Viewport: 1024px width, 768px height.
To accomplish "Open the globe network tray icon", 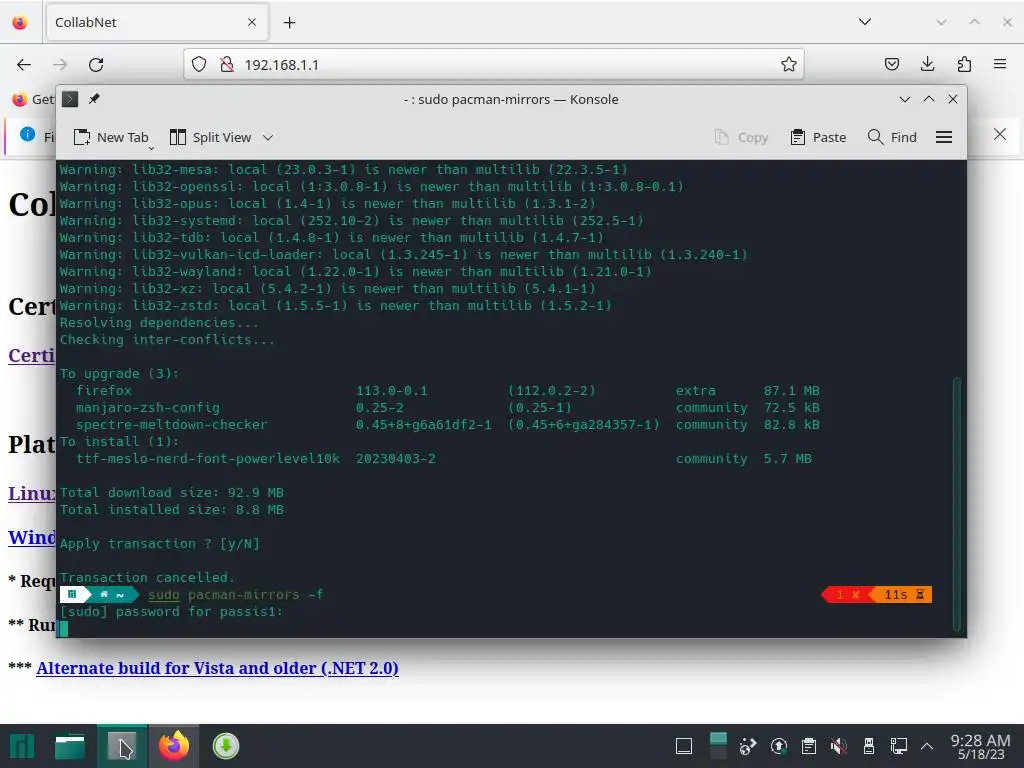I will pos(748,746).
